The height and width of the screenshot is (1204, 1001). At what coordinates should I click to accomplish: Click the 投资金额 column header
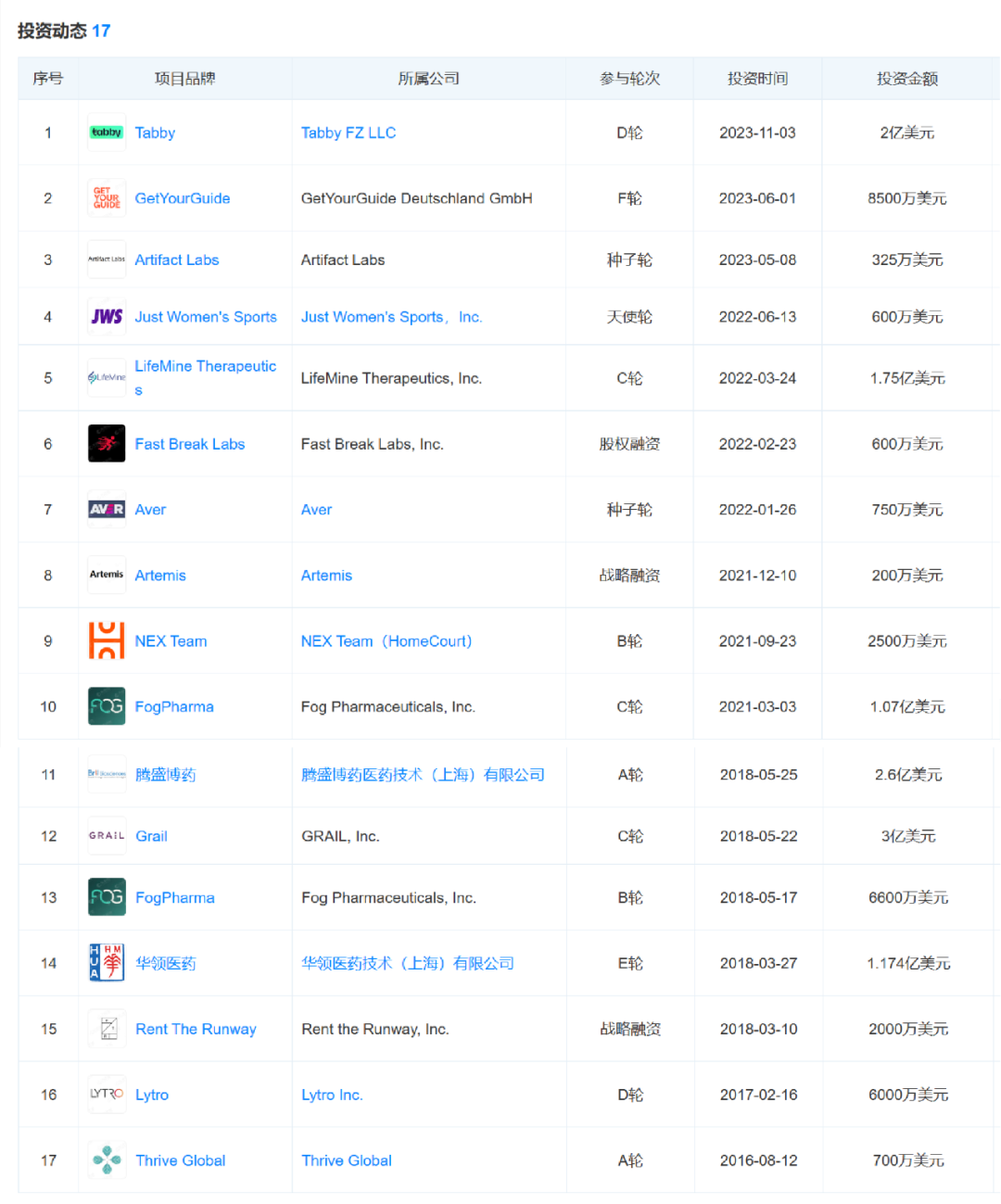point(907,79)
